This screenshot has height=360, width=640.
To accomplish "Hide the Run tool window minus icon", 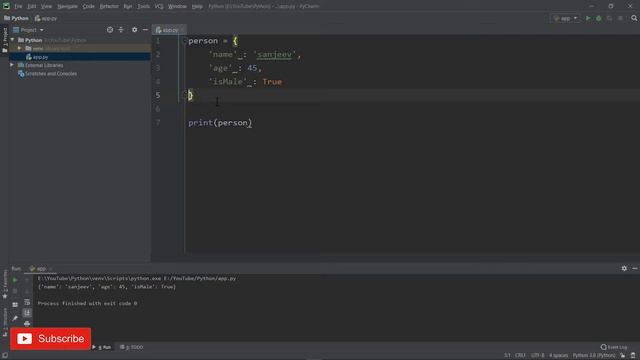I will click(635, 268).
